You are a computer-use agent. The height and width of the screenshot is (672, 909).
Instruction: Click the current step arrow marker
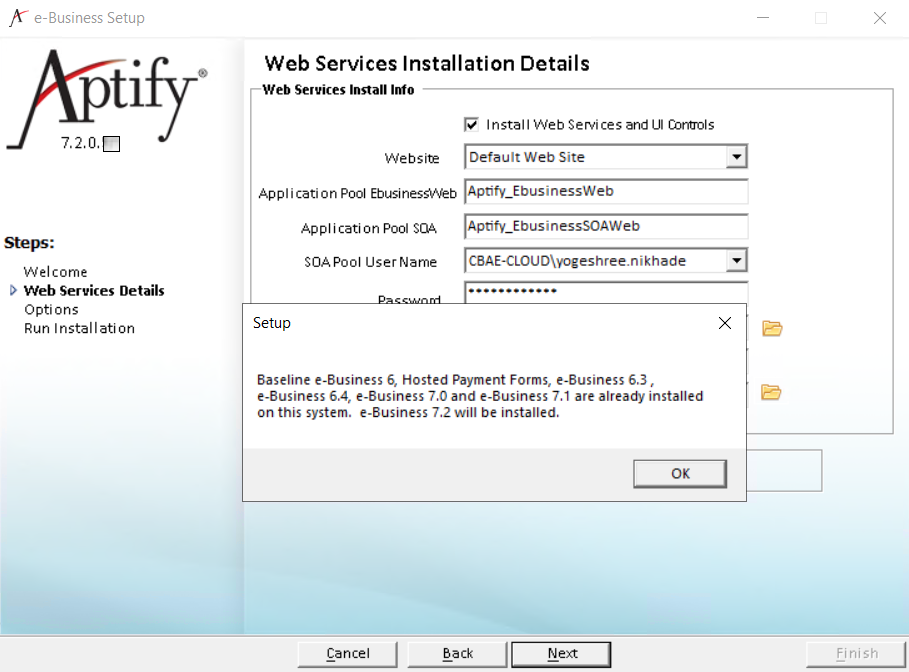(x=13, y=290)
